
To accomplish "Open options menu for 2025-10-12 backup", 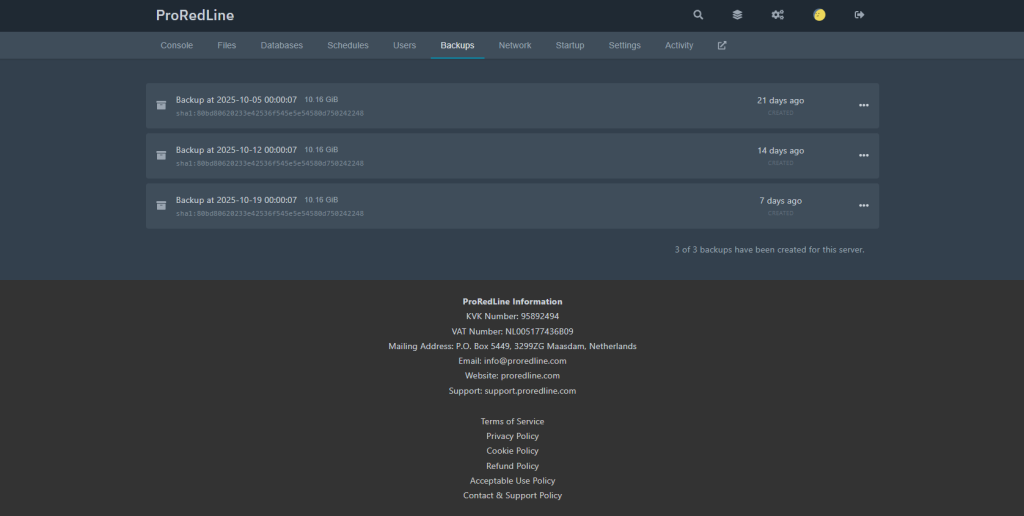I will 863,155.
